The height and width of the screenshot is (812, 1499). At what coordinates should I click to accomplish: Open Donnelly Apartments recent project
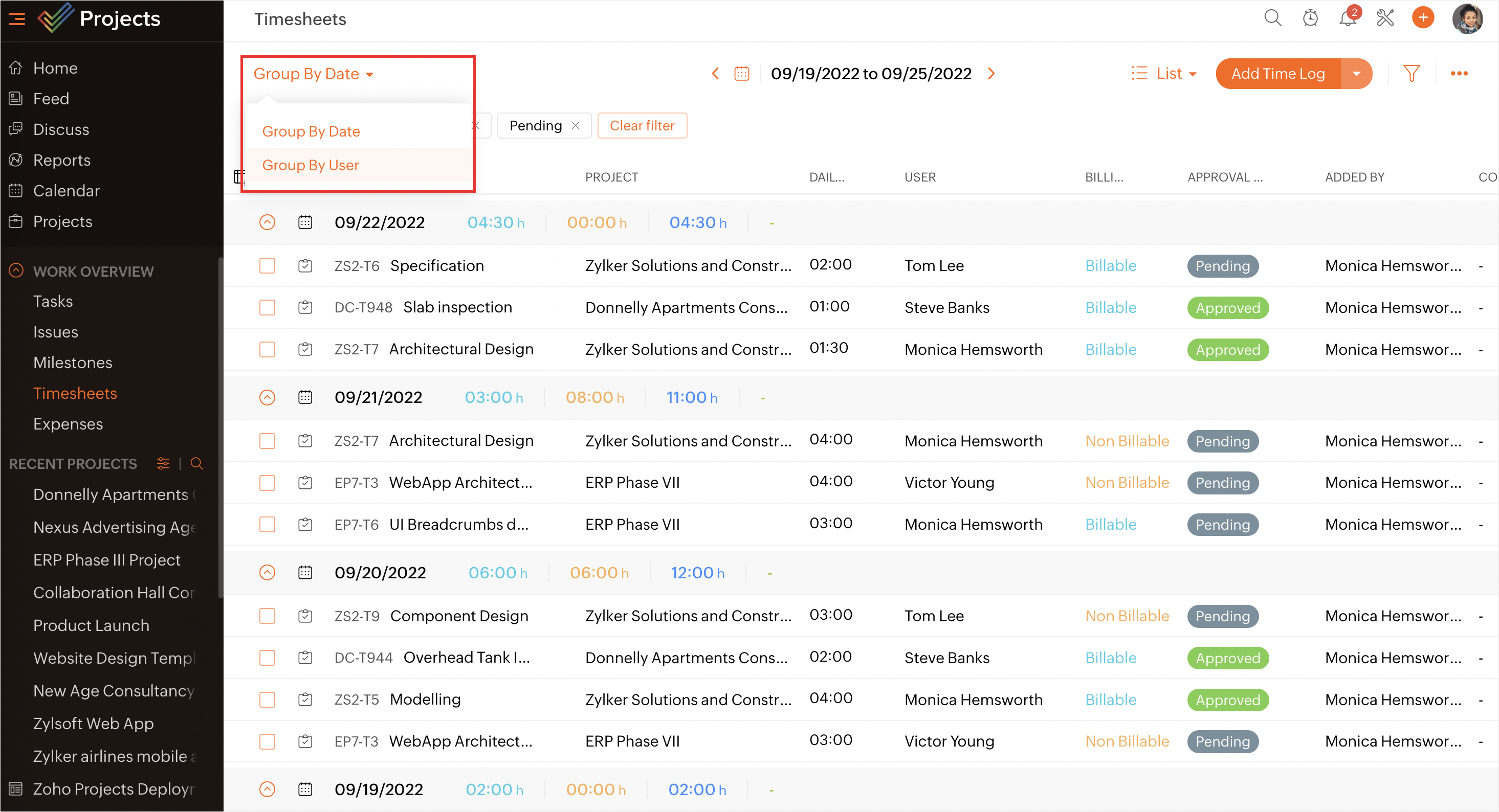click(115, 495)
